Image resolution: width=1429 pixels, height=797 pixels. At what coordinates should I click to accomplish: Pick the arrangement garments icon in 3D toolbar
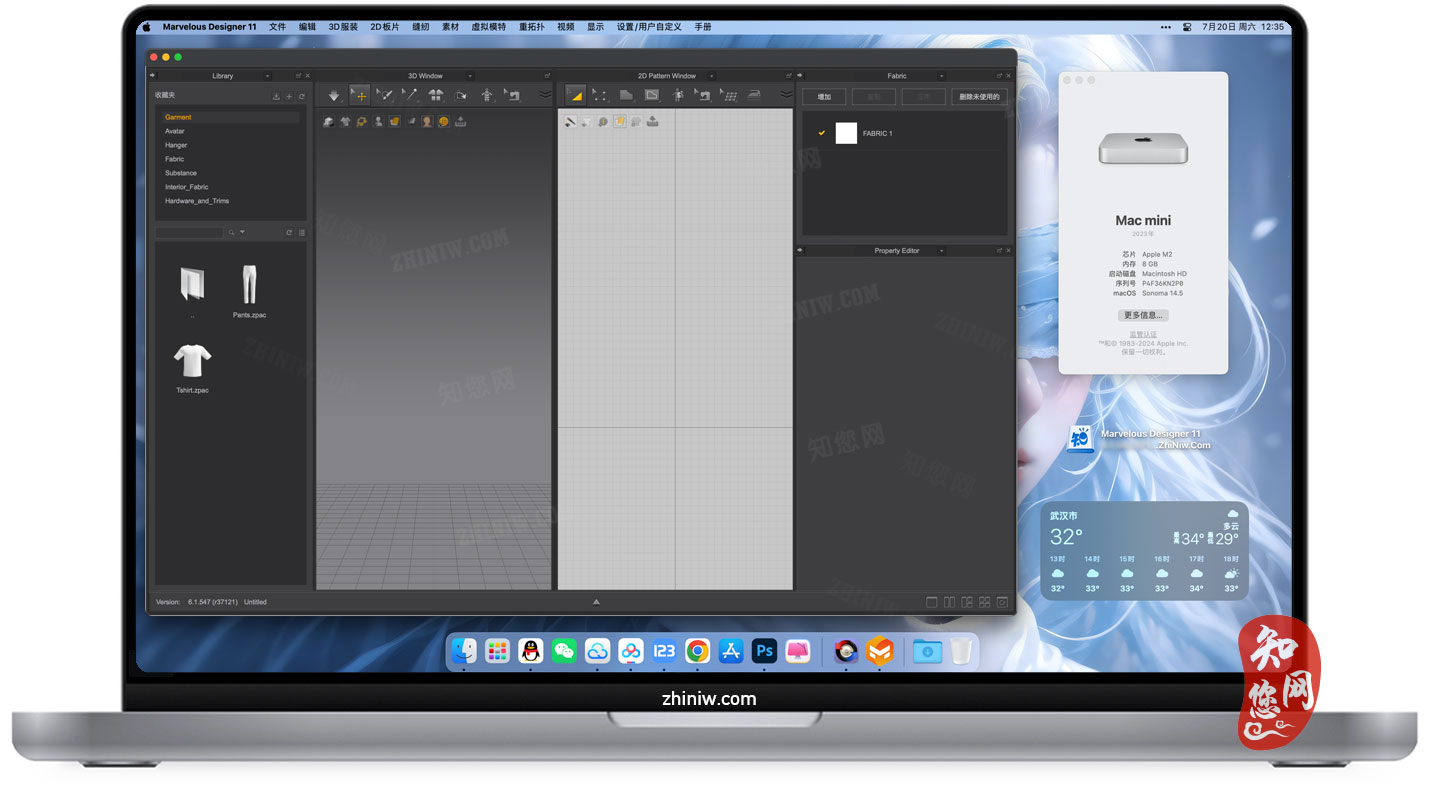click(x=435, y=95)
